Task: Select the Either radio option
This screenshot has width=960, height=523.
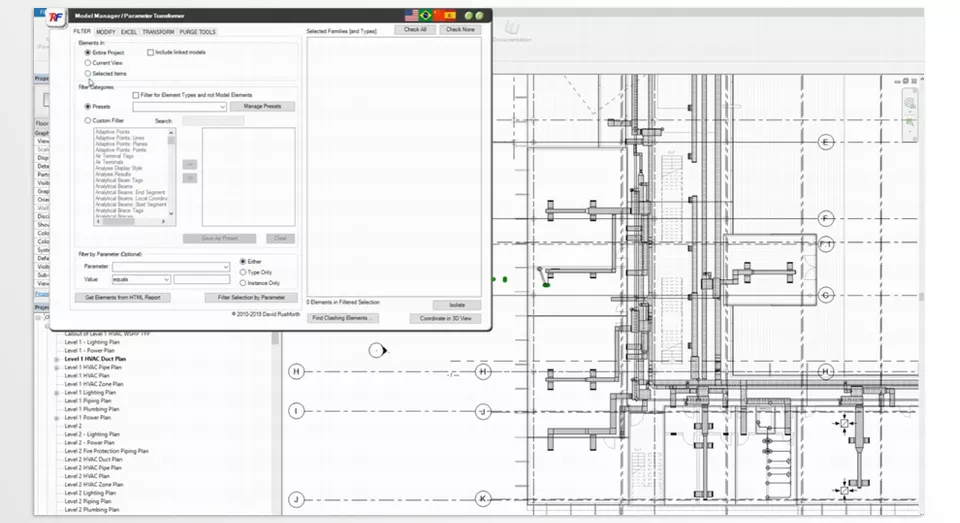Action: 243,262
